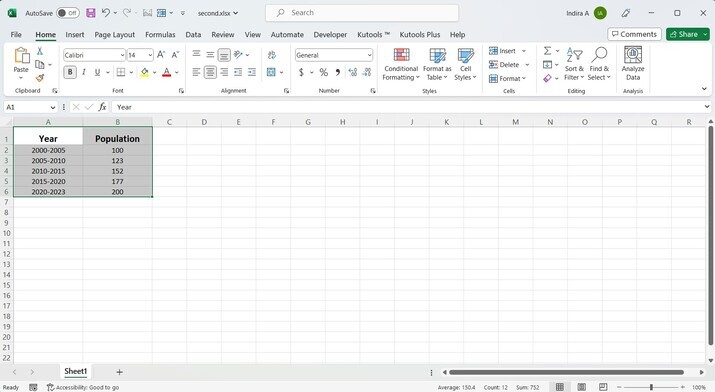
Task: Switch to the Formulas tab
Action: (x=160, y=35)
